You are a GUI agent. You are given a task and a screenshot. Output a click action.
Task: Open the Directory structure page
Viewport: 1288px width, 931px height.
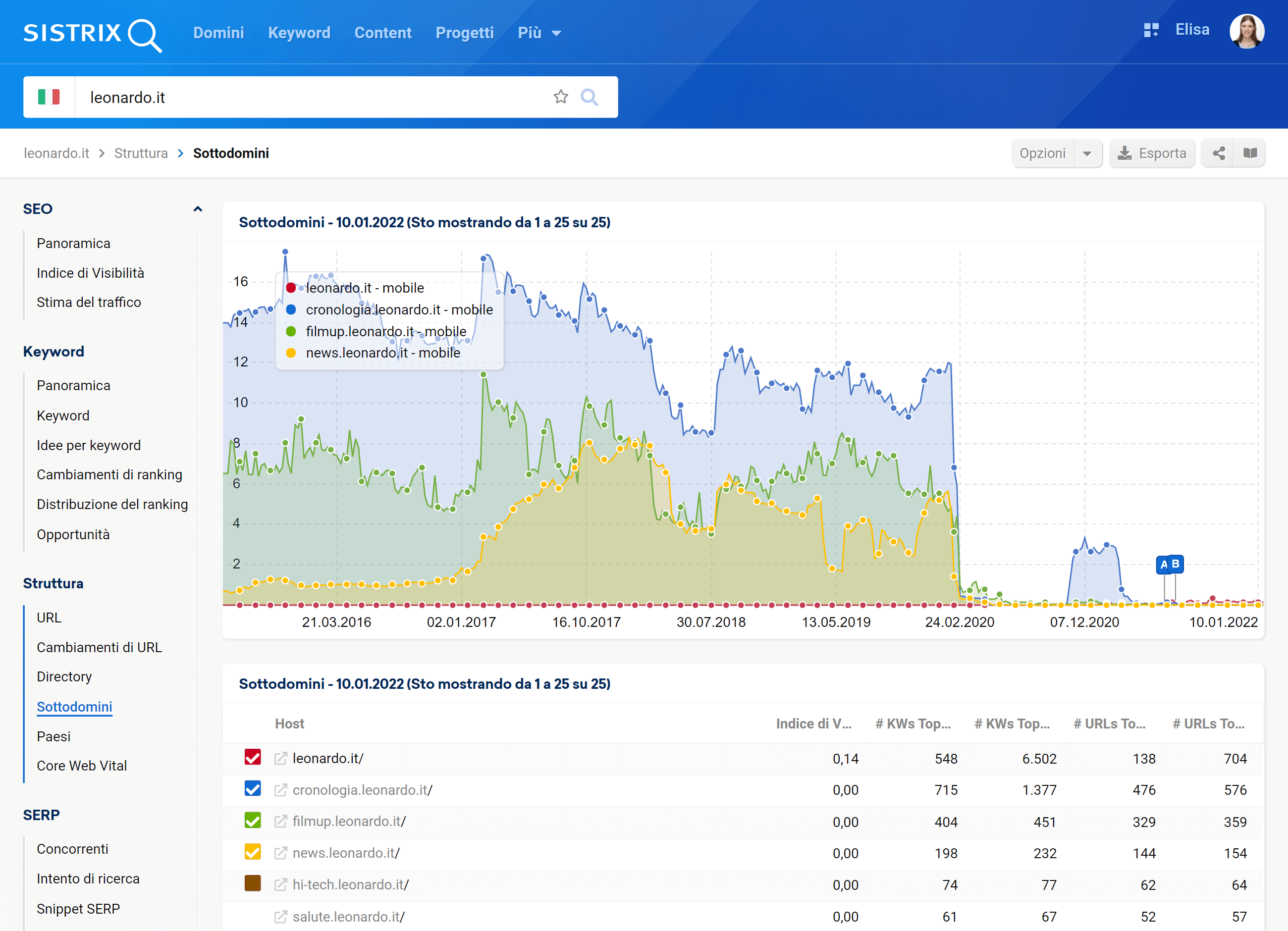click(64, 677)
